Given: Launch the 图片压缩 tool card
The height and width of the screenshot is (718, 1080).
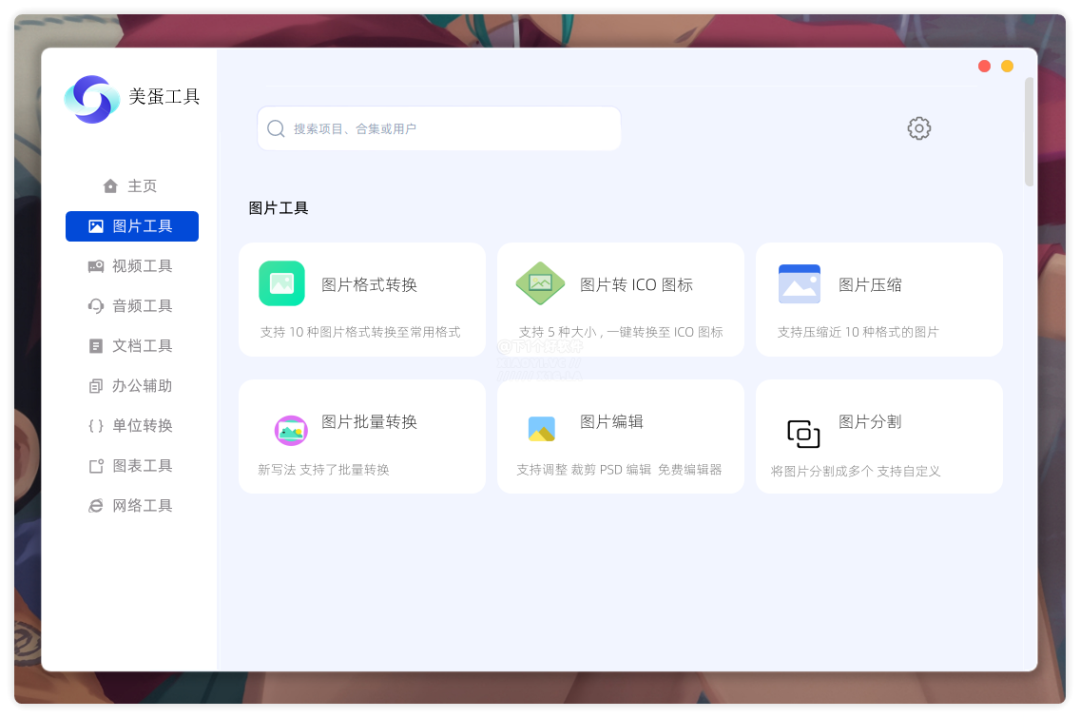Looking at the screenshot, I should click(879, 298).
